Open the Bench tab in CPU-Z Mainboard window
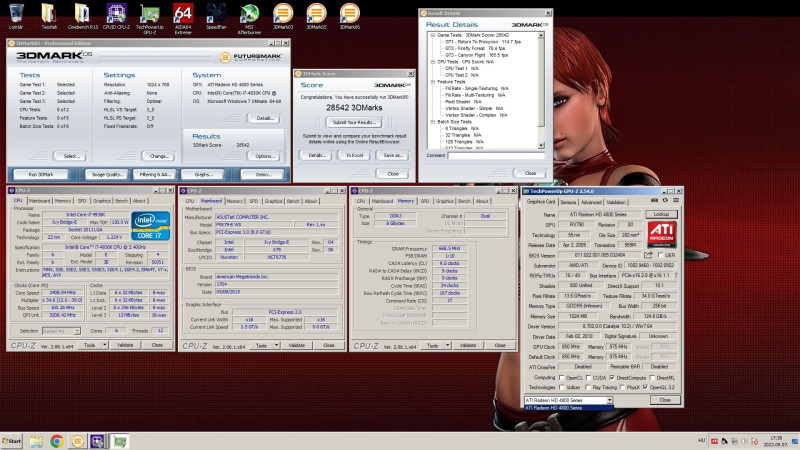800x450 pixels. point(293,201)
